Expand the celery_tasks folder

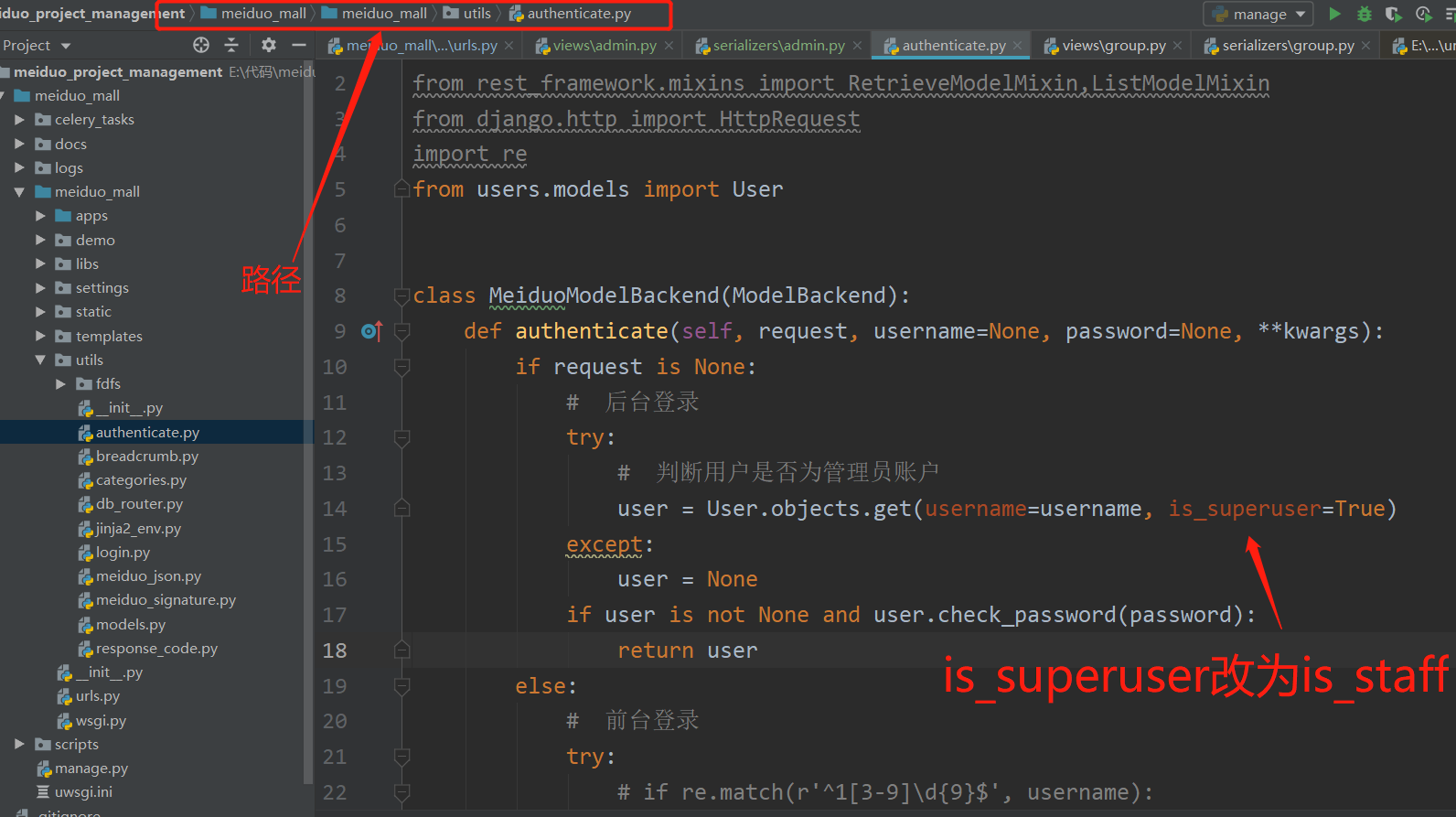coord(19,119)
